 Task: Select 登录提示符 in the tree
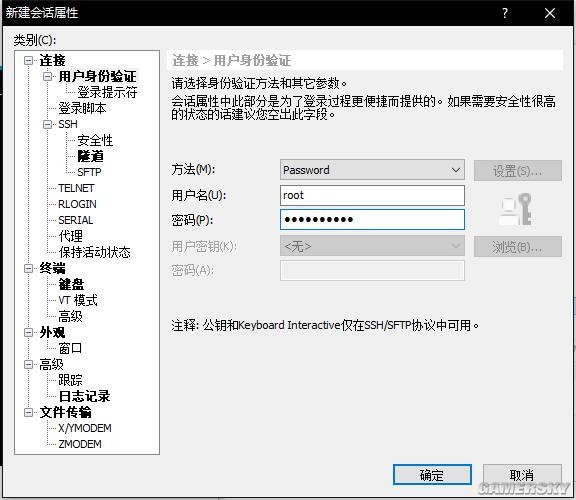pyautogui.click(x=107, y=92)
